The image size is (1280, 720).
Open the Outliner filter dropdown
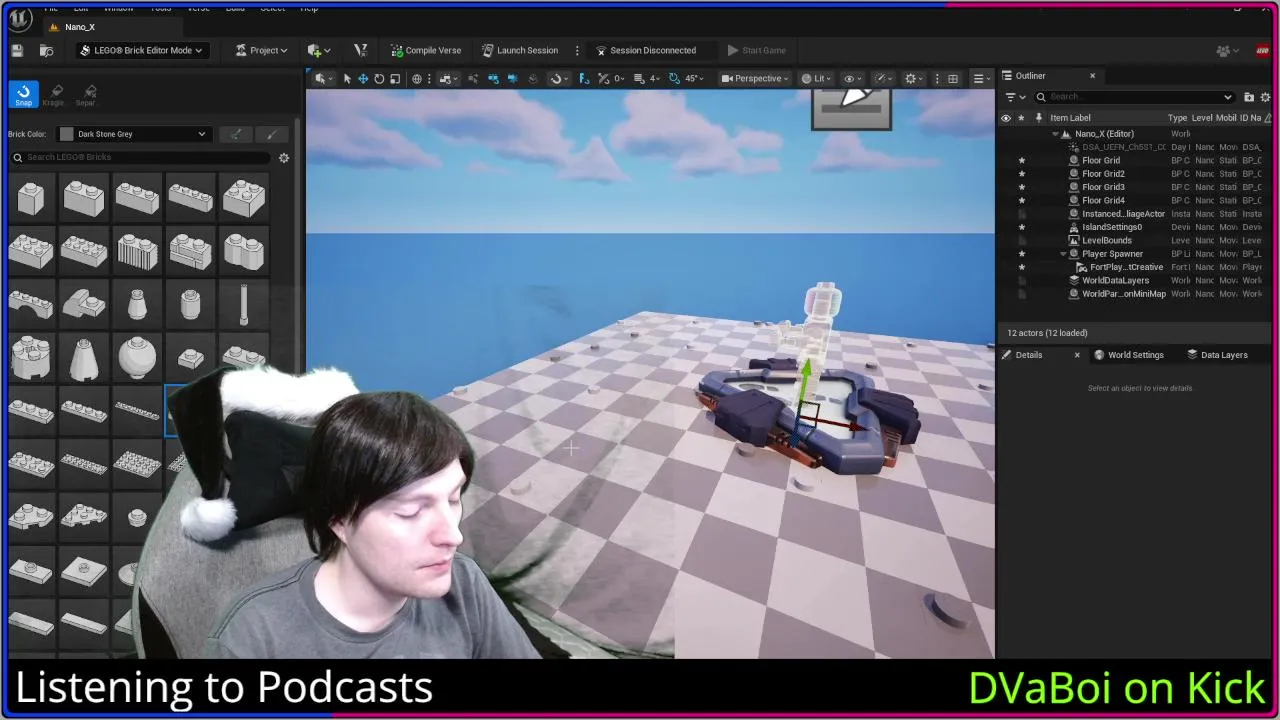pos(1013,97)
